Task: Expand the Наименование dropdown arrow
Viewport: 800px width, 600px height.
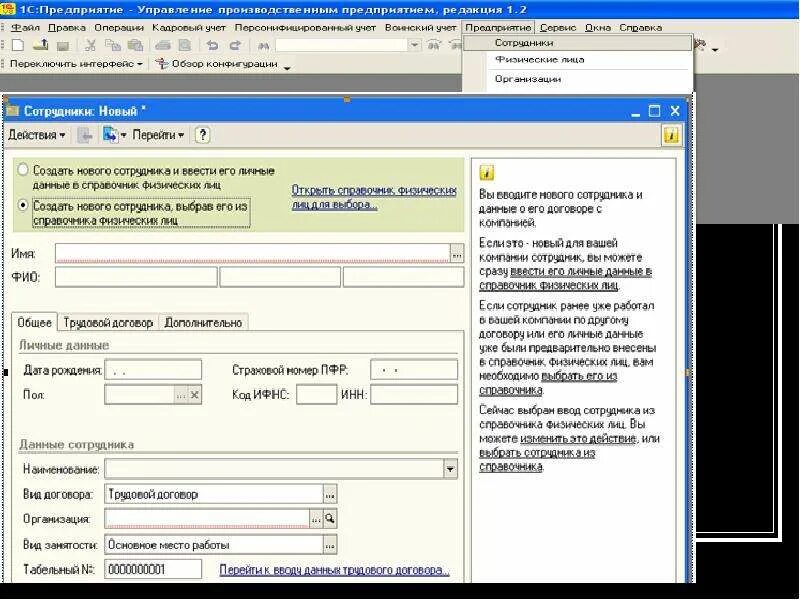Action: point(450,469)
